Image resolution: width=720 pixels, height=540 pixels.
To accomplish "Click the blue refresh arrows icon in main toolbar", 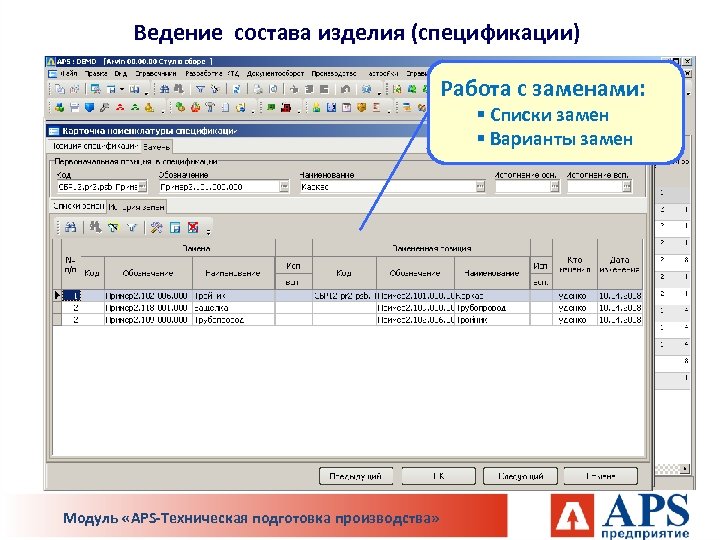I will [x=236, y=89].
